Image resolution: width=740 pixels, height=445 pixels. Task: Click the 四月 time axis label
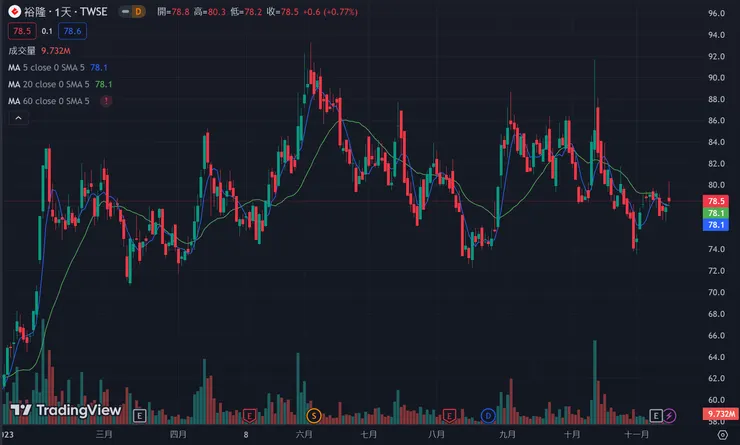coord(178,434)
